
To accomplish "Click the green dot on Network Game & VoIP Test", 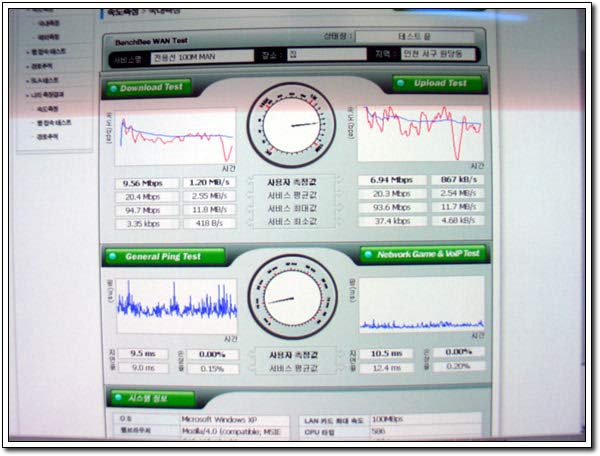I will (x=368, y=254).
